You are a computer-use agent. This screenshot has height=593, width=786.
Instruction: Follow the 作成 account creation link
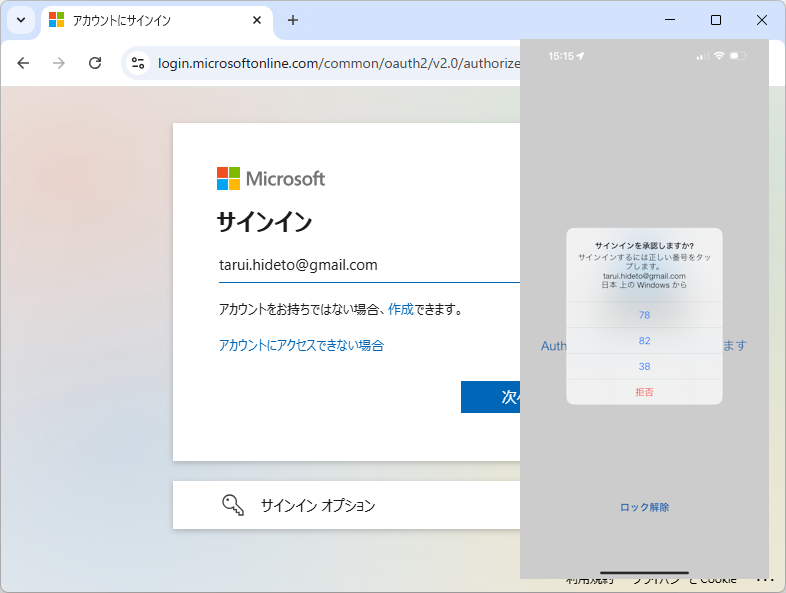point(401,309)
